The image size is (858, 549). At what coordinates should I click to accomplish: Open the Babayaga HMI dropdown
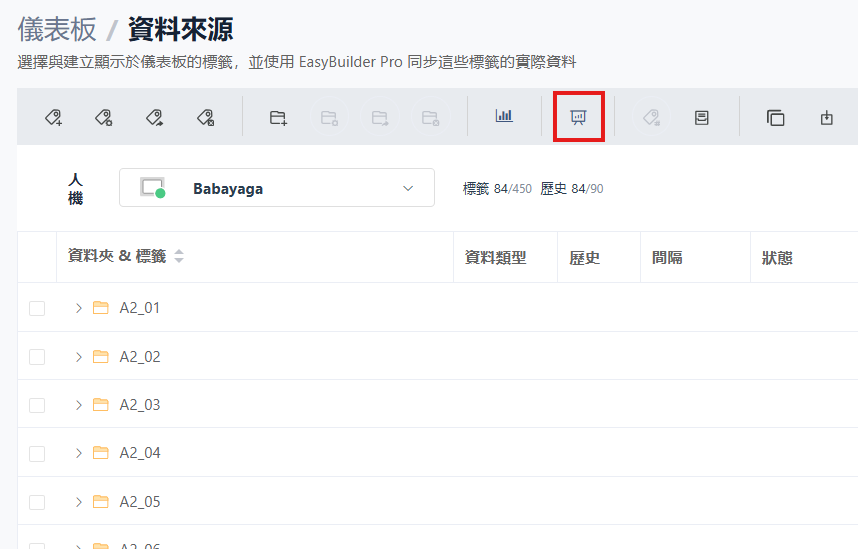pyautogui.click(x=276, y=188)
